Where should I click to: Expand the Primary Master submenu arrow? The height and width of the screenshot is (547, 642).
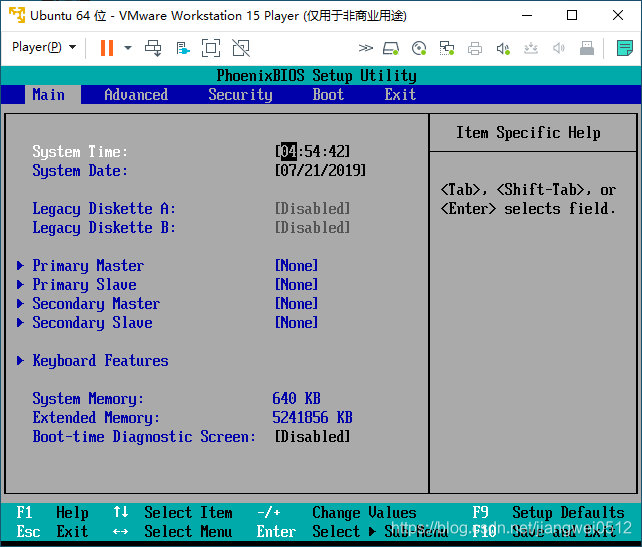coord(20,265)
